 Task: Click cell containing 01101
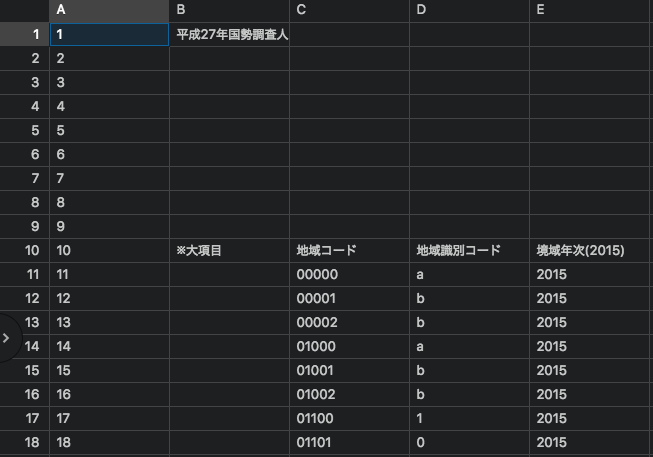pos(349,442)
